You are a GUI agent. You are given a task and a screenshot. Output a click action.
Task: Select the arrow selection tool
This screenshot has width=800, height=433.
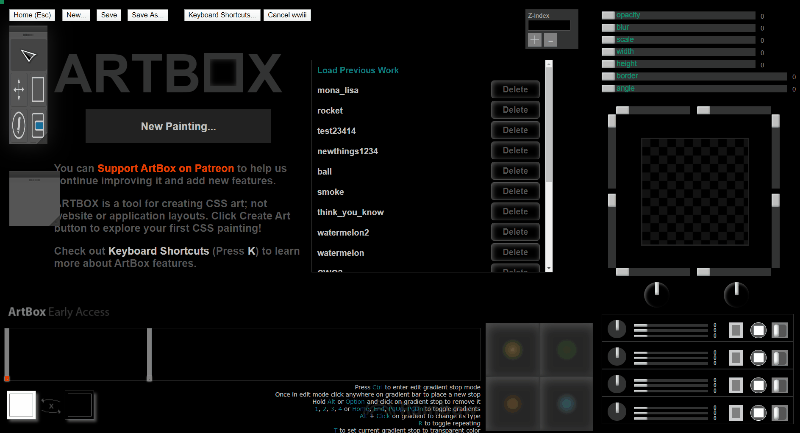coord(28,56)
